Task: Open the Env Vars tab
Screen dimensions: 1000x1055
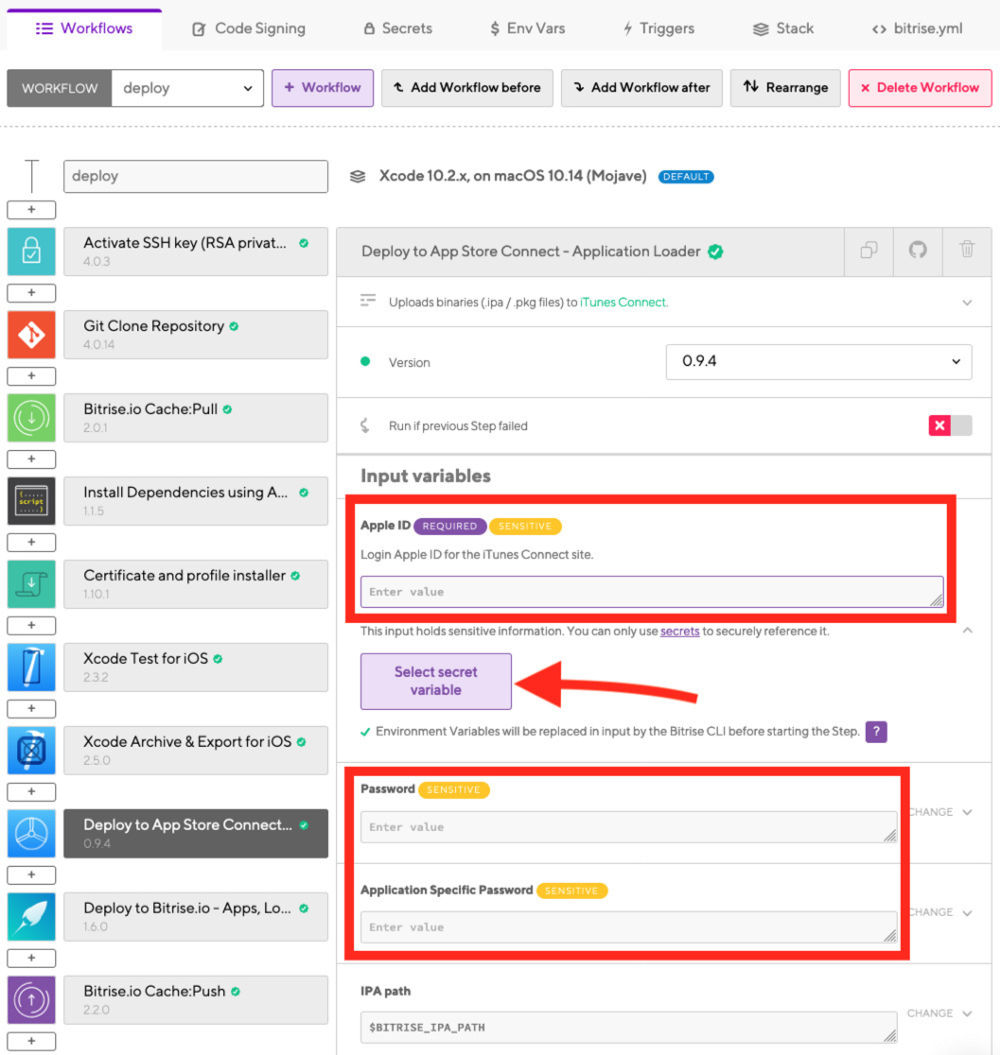Action: [528, 29]
